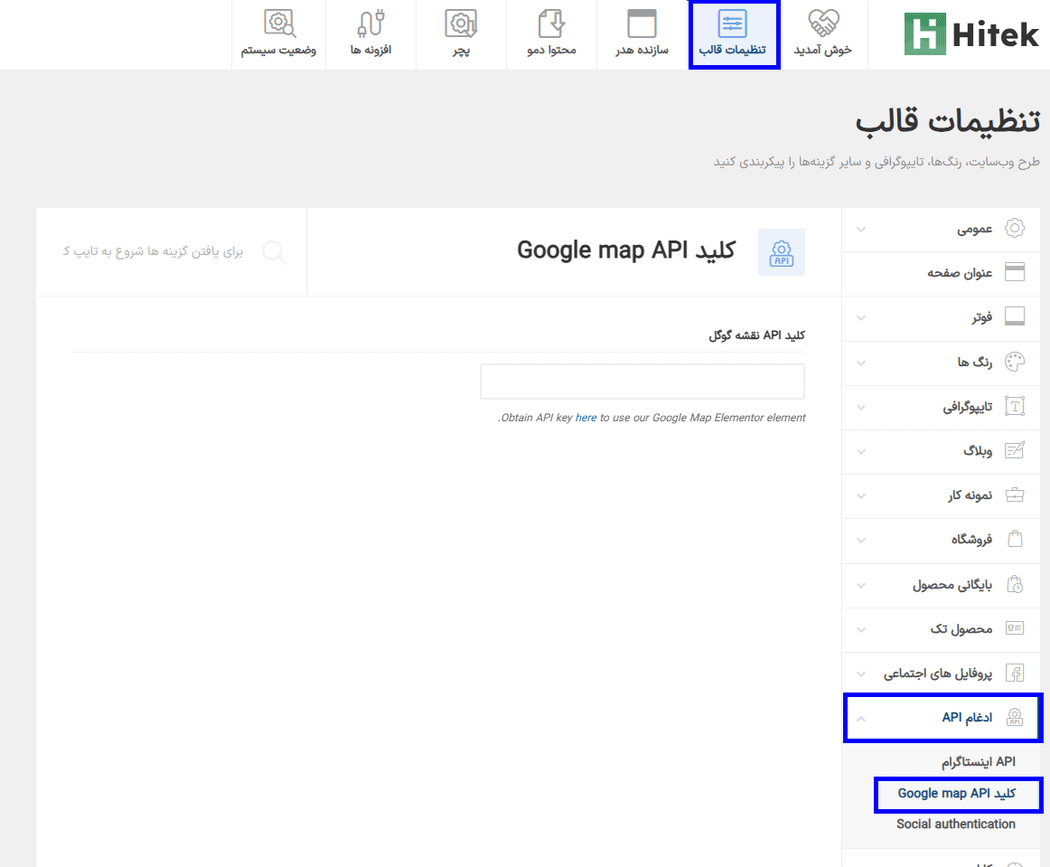Click the وبلاگ pencil icon
Viewport: 1050px width, 867px height.
pyautogui.click(x=1015, y=451)
